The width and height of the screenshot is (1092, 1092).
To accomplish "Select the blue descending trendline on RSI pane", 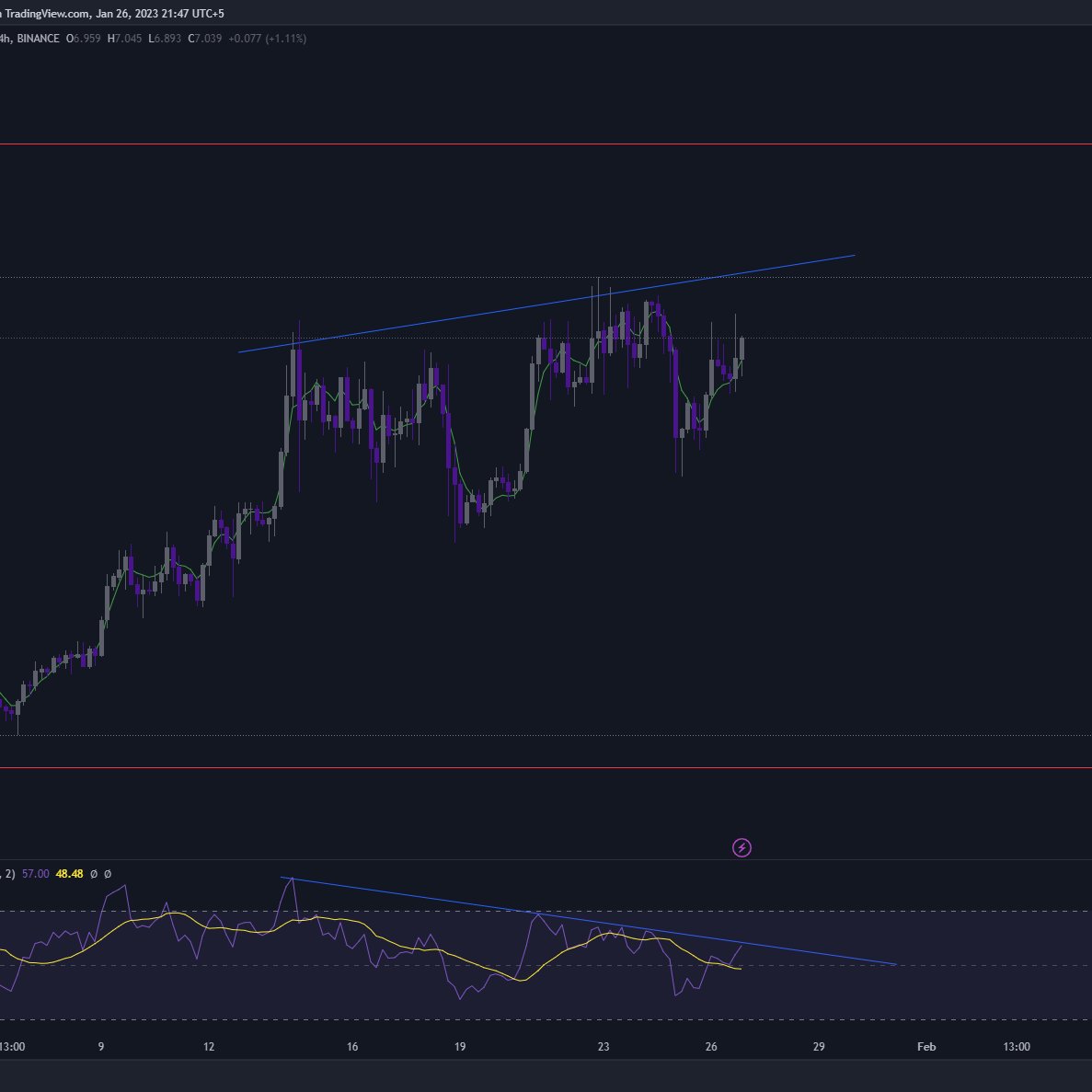I will [x=589, y=921].
